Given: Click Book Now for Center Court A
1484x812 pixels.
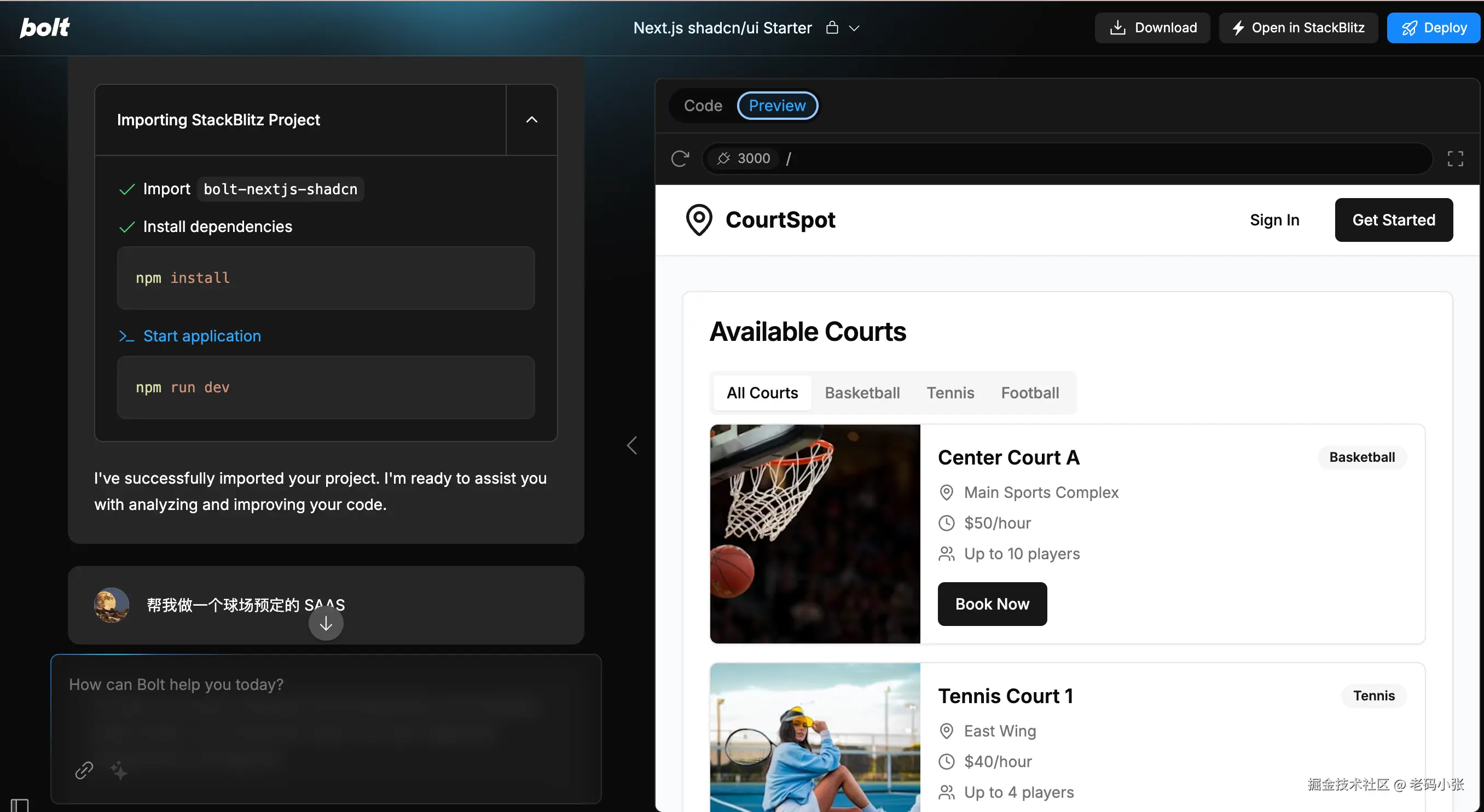Looking at the screenshot, I should pos(992,604).
